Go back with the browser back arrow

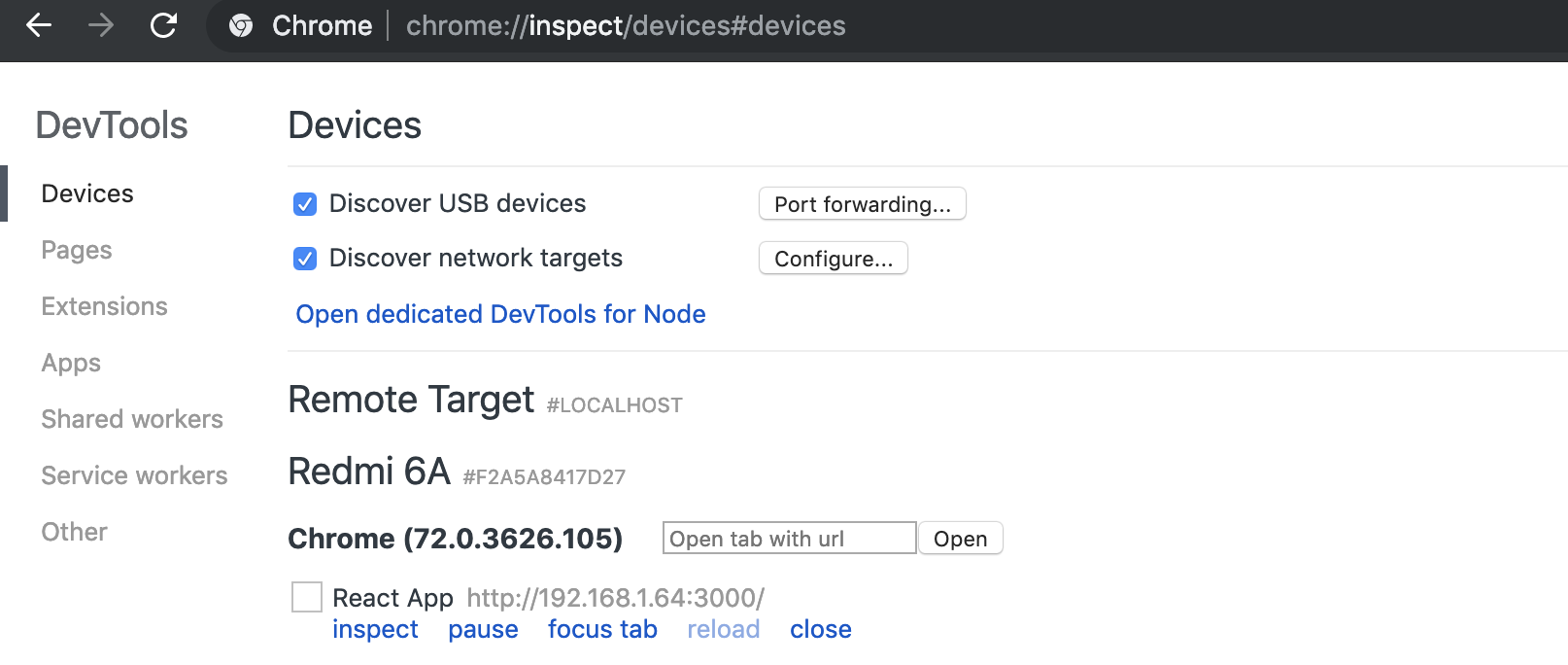click(x=39, y=25)
